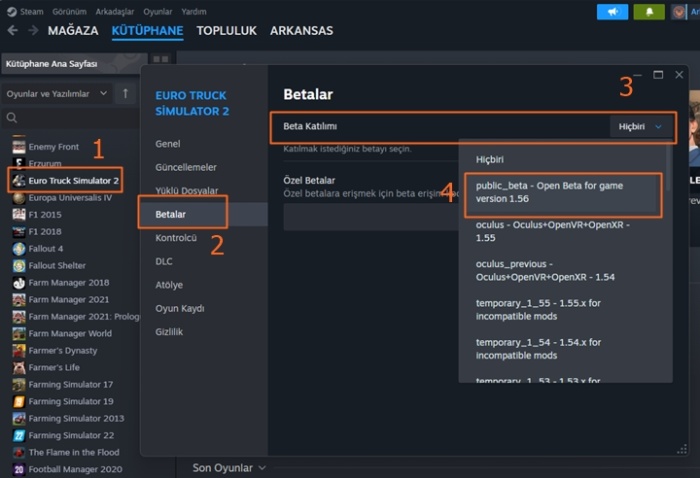Click the library grid view icon

click(x=159, y=62)
